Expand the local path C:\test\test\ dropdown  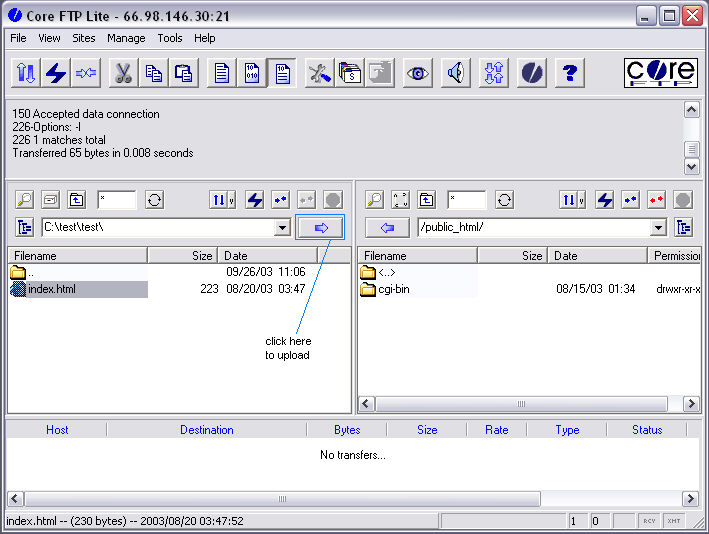pyautogui.click(x=282, y=228)
